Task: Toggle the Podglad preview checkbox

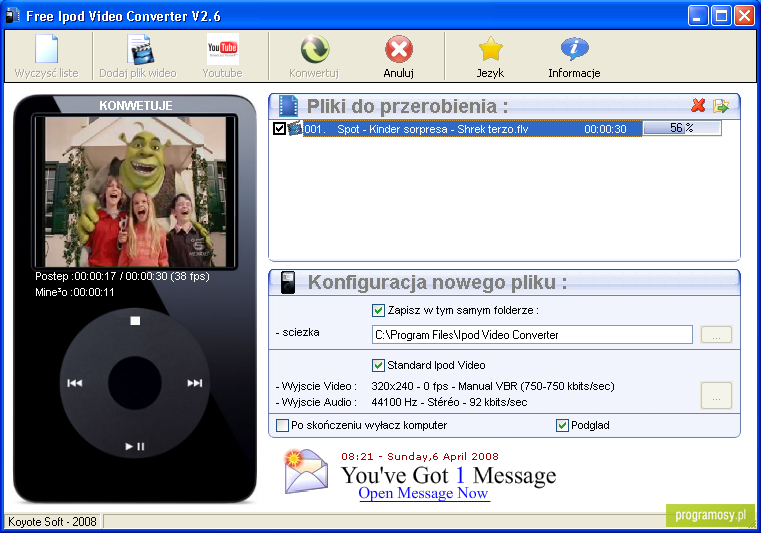Action: coord(562,425)
